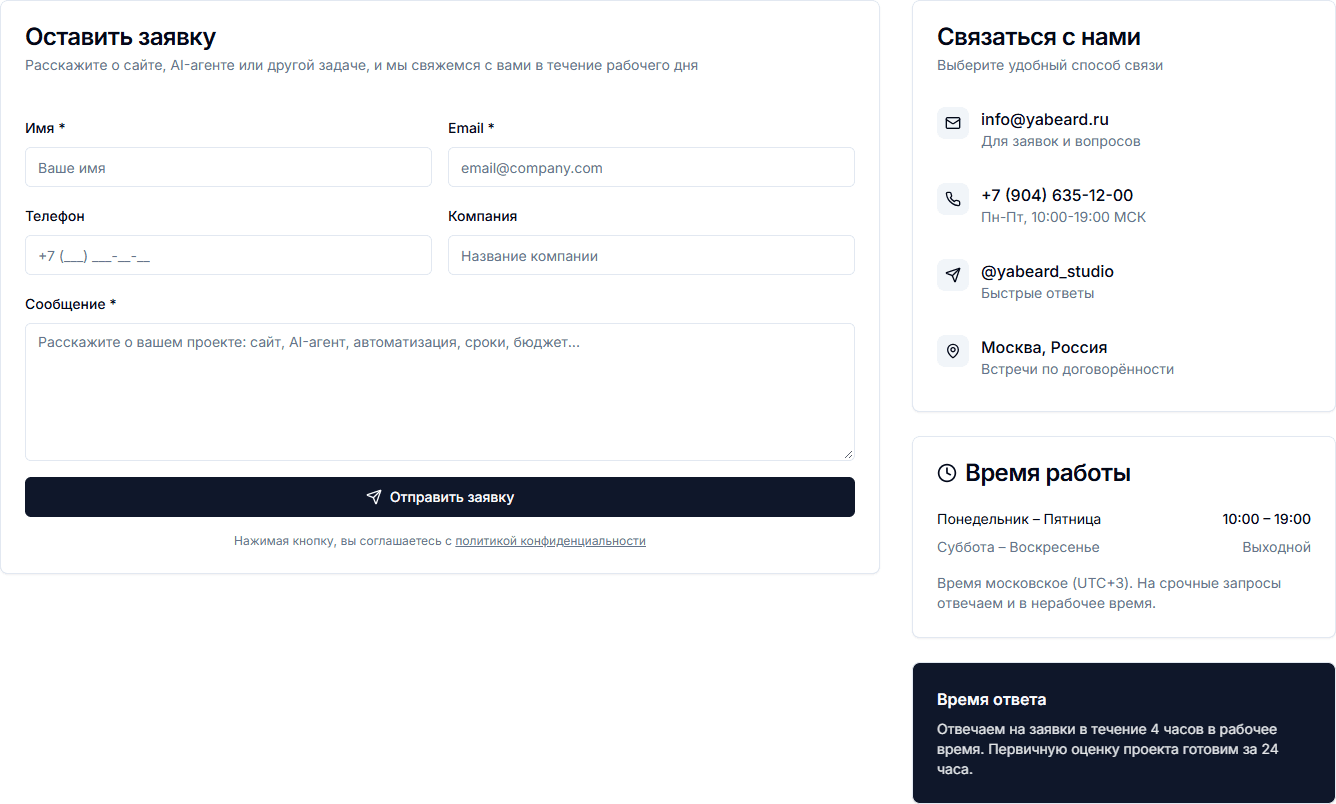
Task: Click the Оставить заявку heading
Action: click(x=120, y=37)
